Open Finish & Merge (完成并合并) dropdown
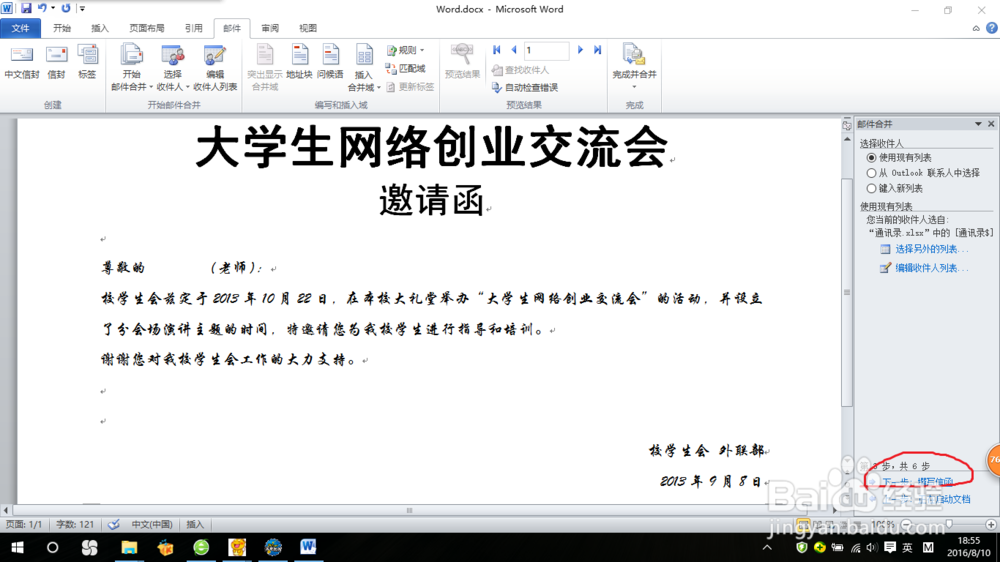The height and width of the screenshot is (562, 1000). pos(634,67)
